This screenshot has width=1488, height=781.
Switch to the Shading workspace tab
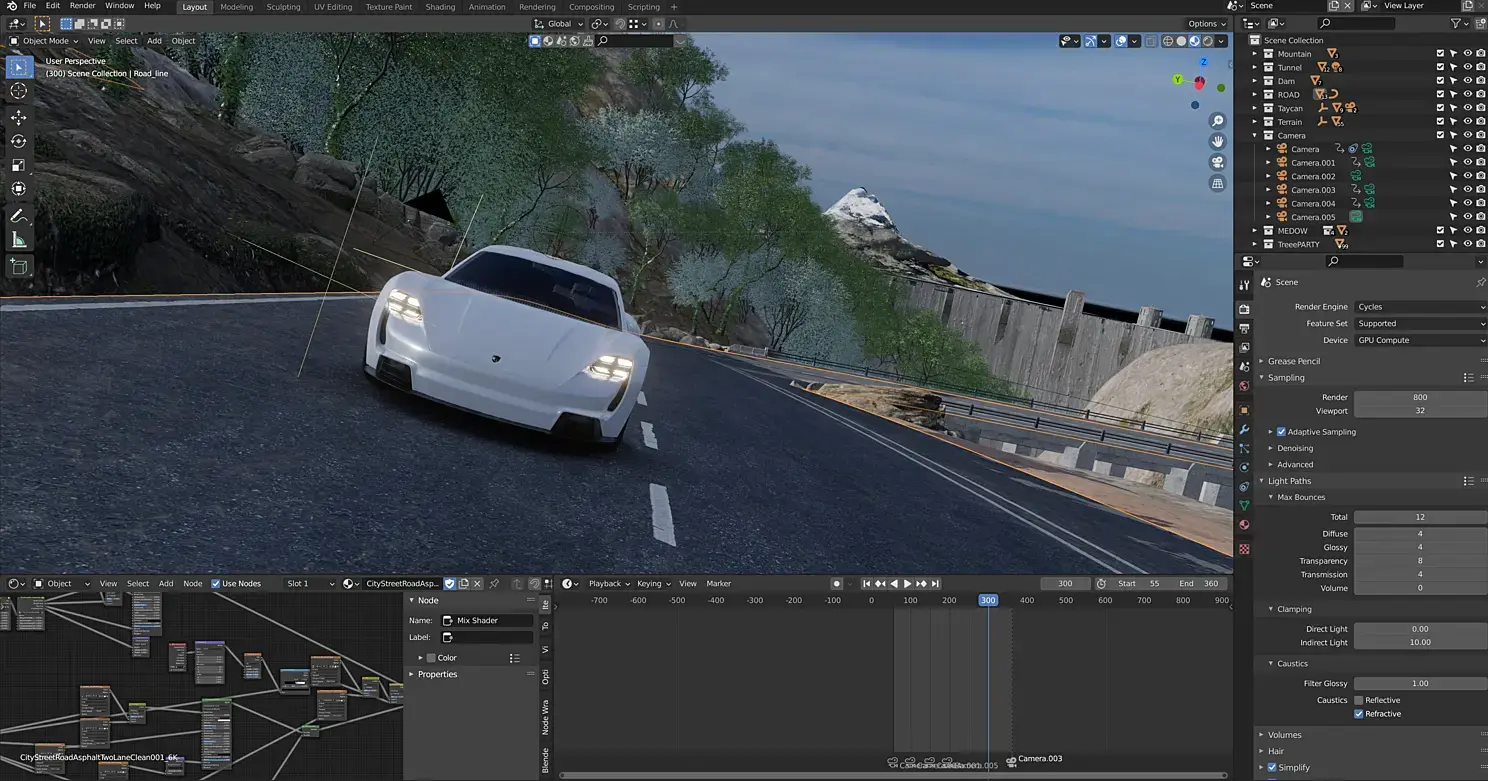point(440,7)
